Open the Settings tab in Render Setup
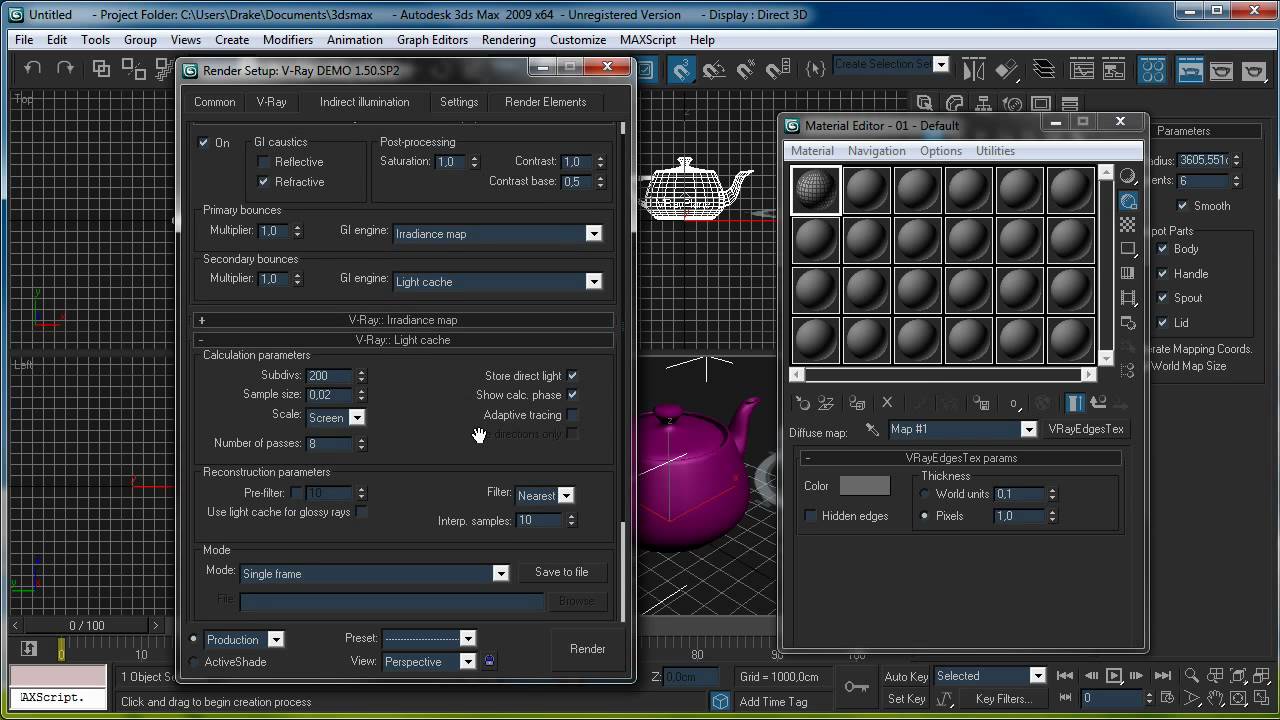The image size is (1280, 720). pos(459,102)
